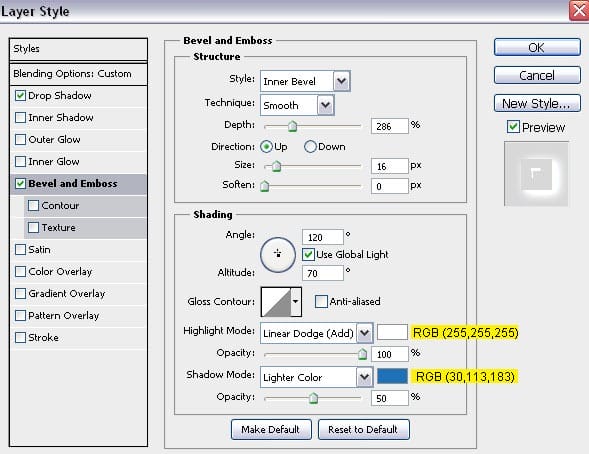Viewport: 589px width, 454px height.
Task: Click the Cancel button
Action: [537, 75]
